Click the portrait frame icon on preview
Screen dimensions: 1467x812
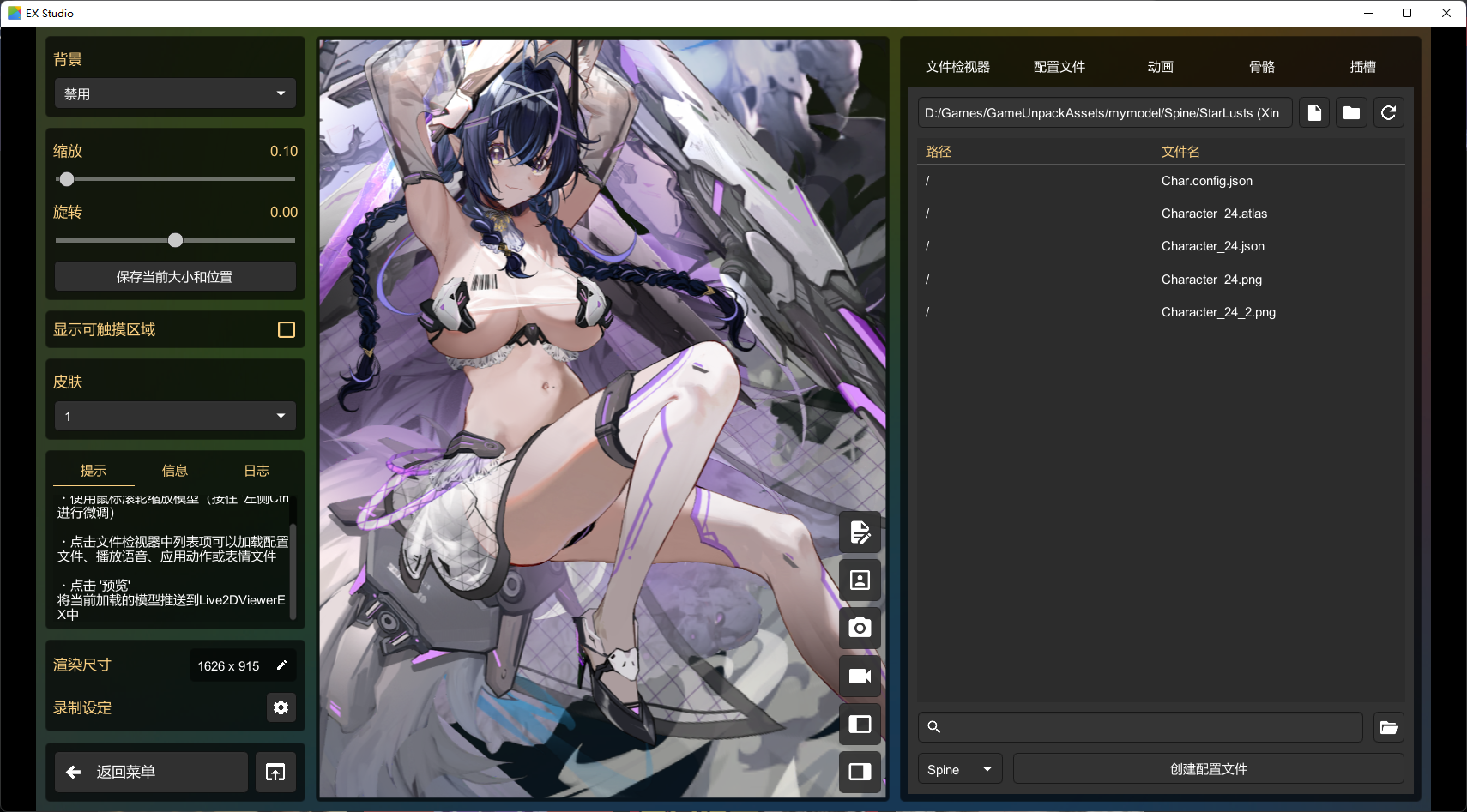tap(860, 580)
